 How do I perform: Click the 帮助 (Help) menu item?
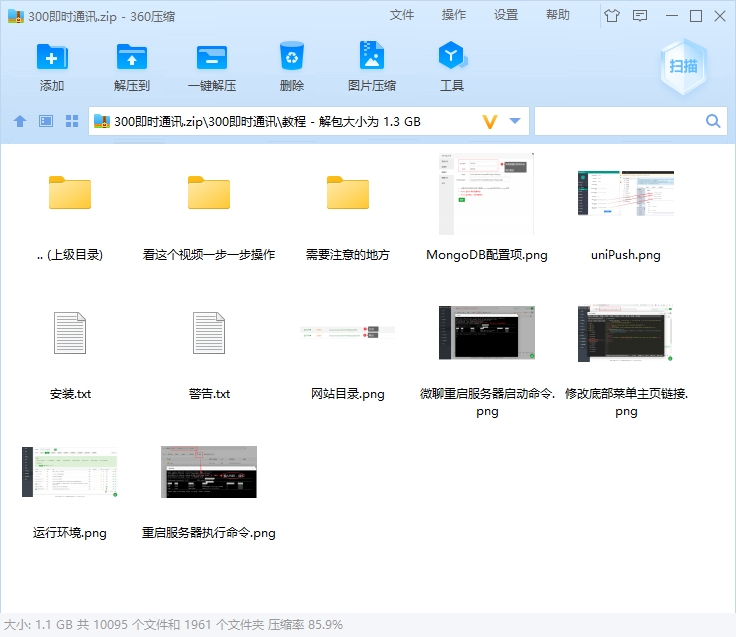pyautogui.click(x=558, y=15)
